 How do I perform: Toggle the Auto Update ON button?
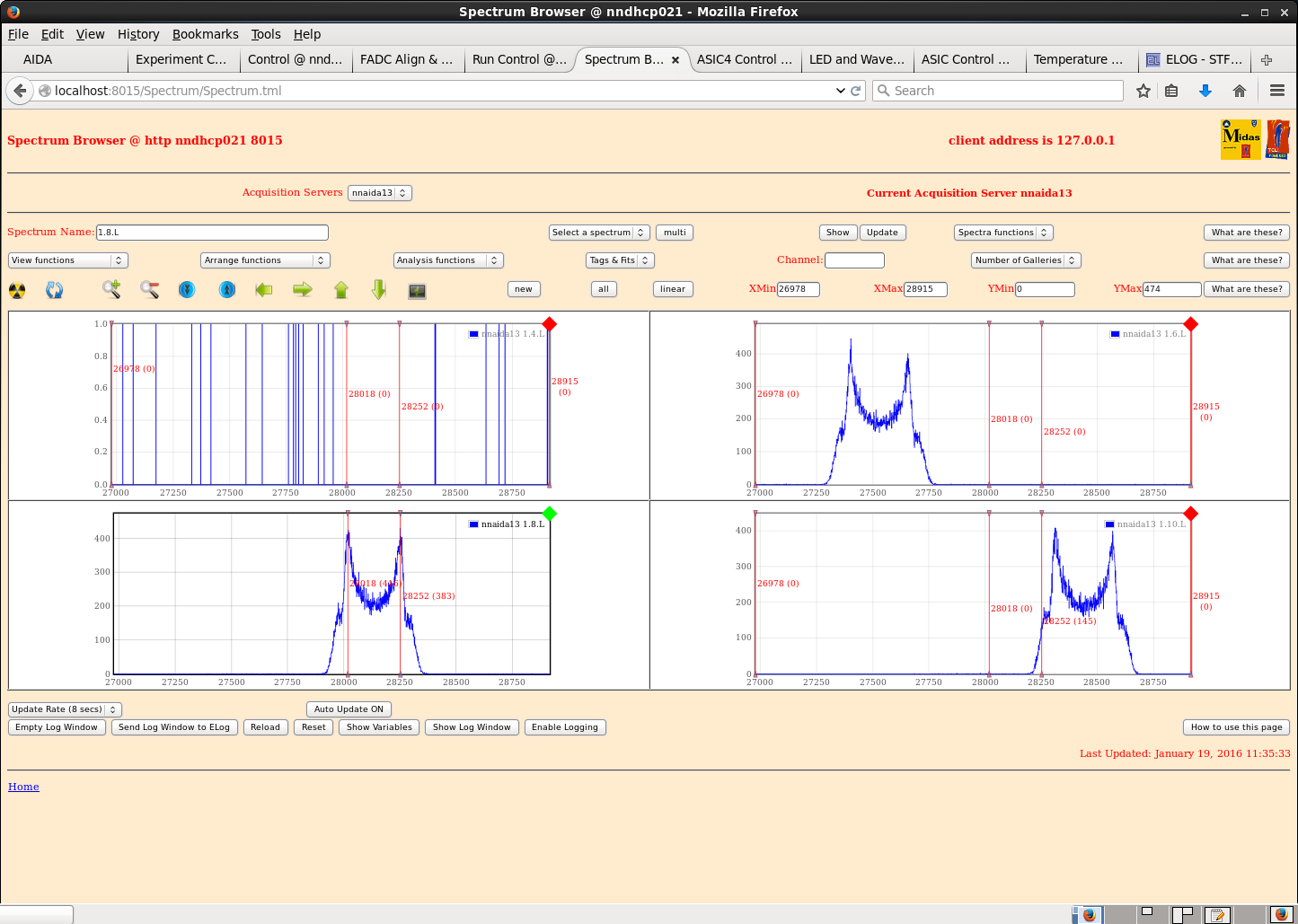[349, 709]
